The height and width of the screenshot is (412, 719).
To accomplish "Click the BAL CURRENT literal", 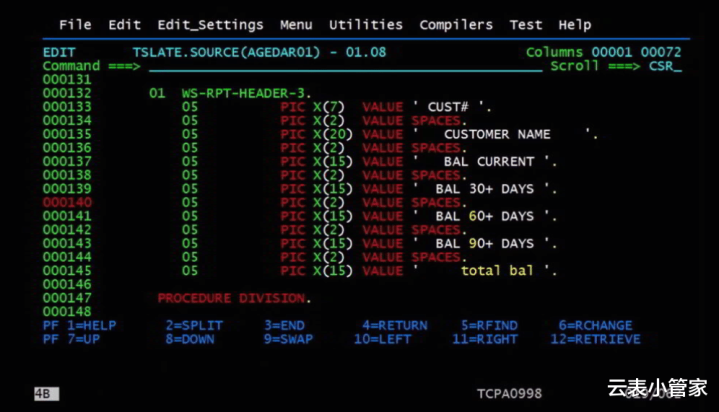I will tap(489, 161).
